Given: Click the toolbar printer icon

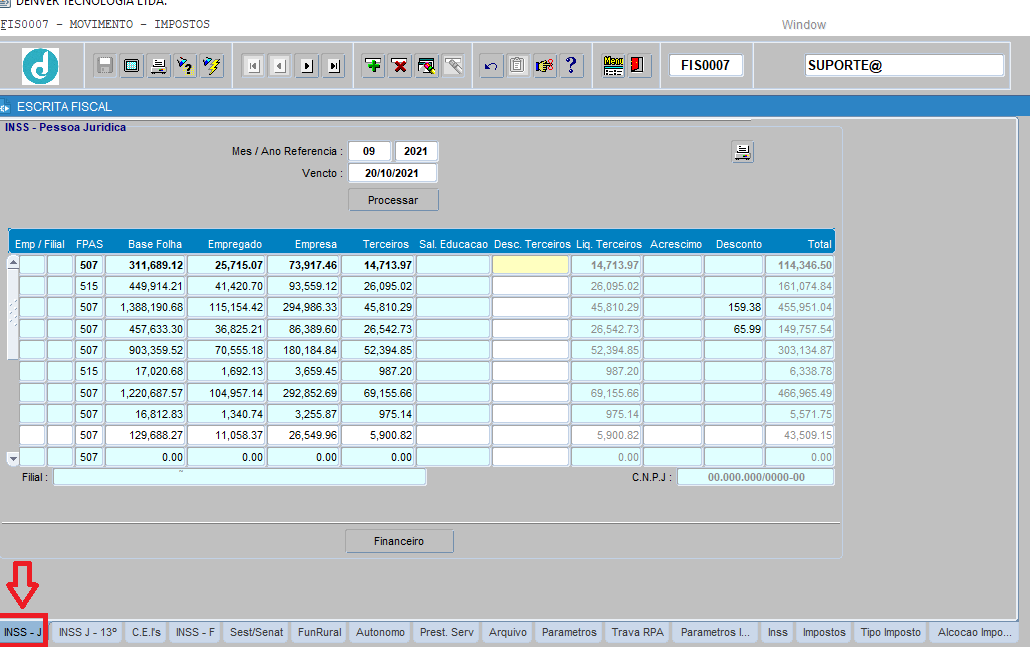Looking at the screenshot, I should pyautogui.click(x=158, y=66).
